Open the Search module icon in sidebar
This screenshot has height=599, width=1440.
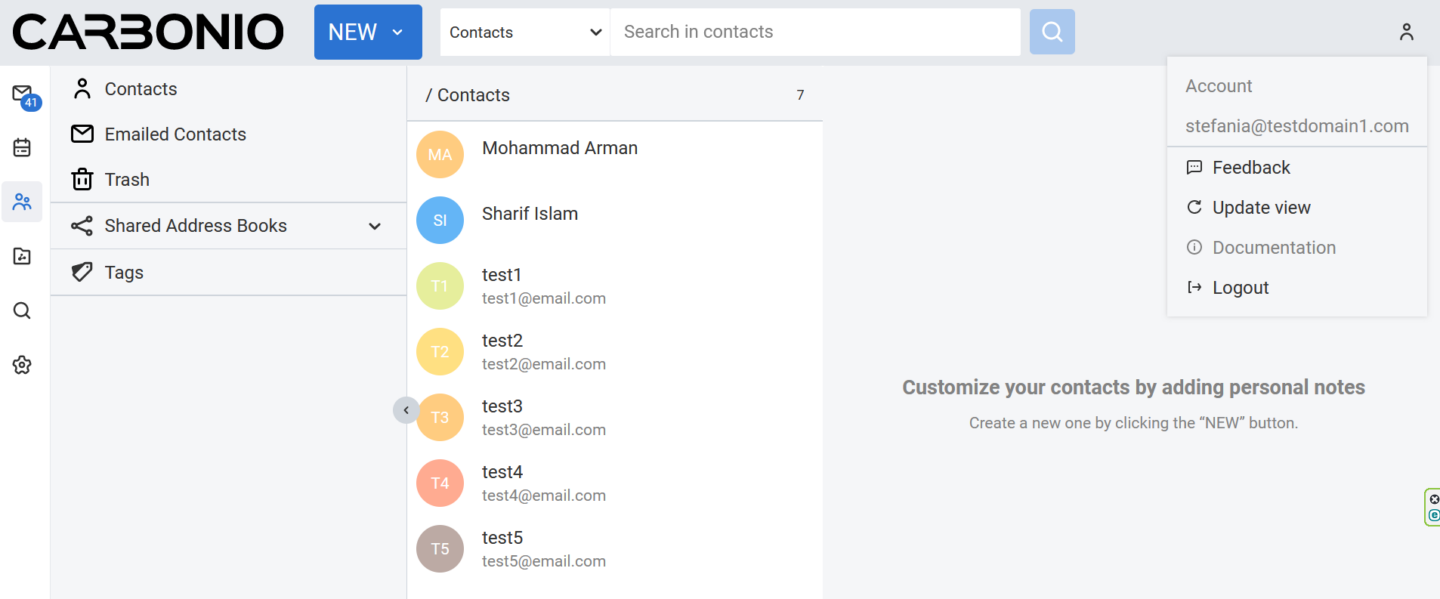22,311
